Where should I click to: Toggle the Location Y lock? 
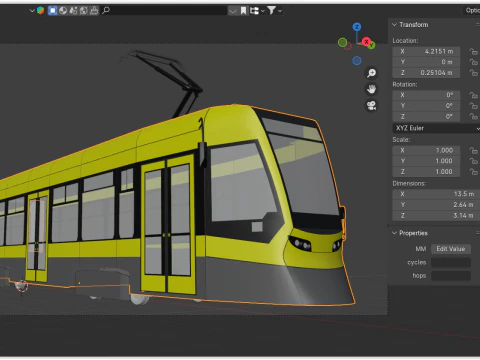[x=474, y=62]
